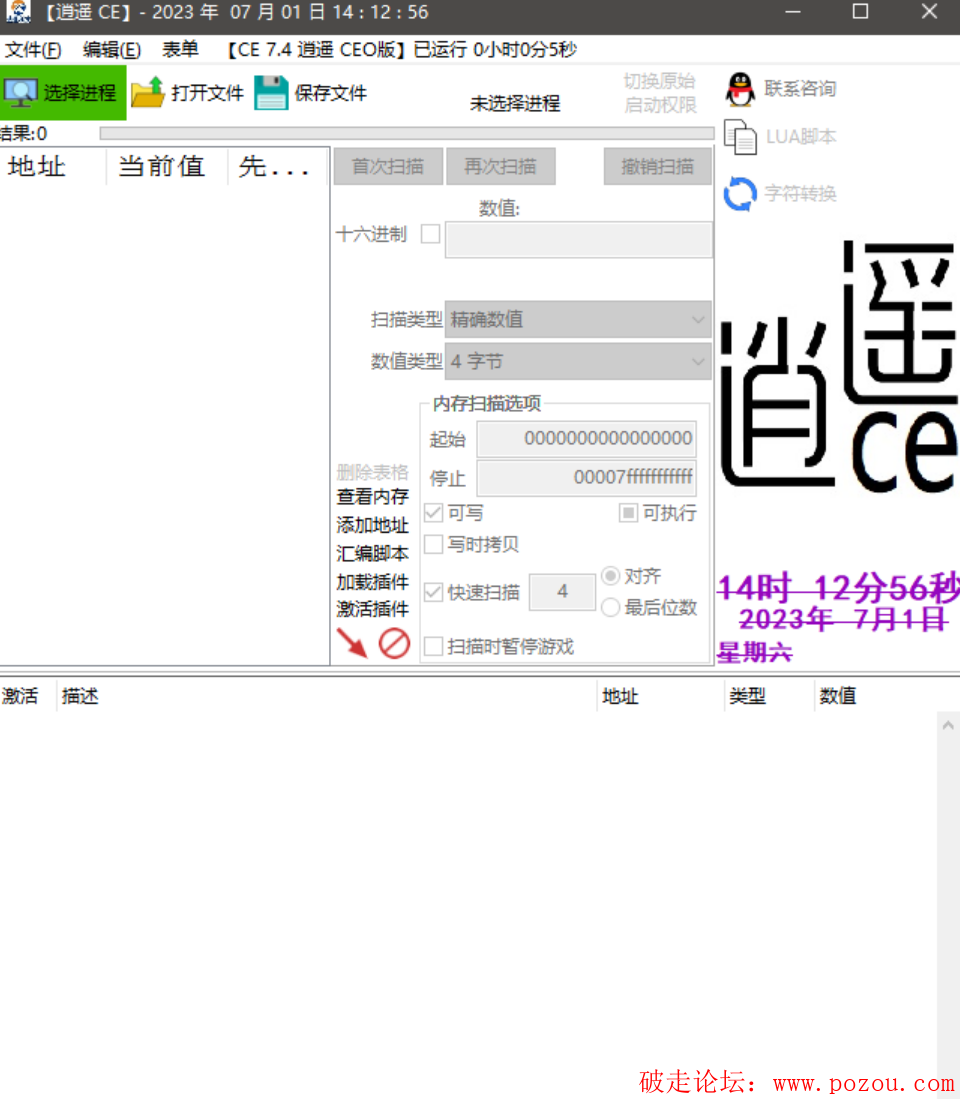The height and width of the screenshot is (1099, 960).
Task: Select the last digits (最后位数) radio button
Action: (610, 607)
